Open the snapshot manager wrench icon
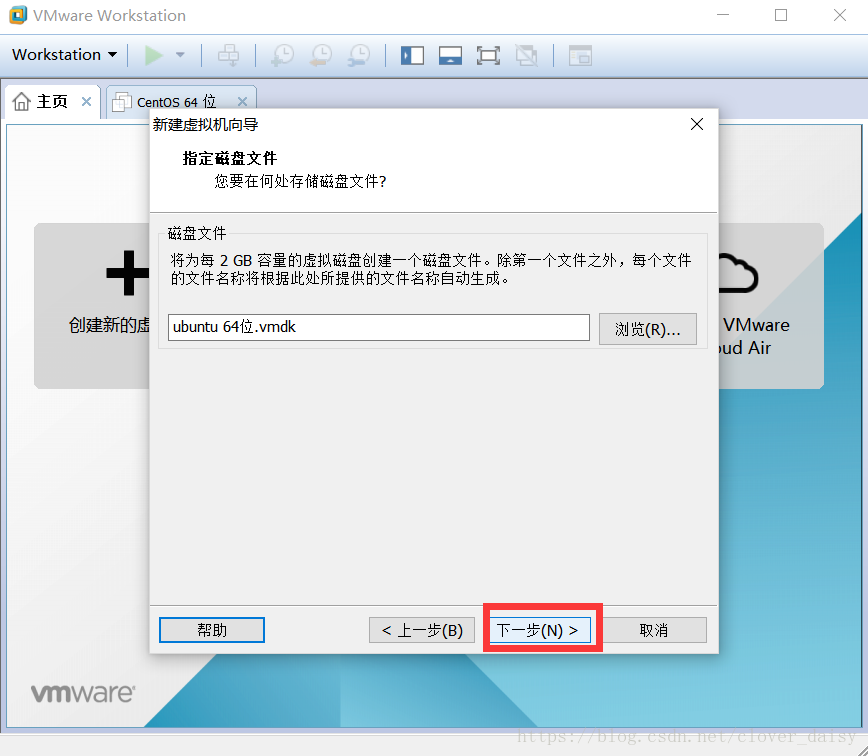Viewport: 868px width, 756px height. coord(359,55)
